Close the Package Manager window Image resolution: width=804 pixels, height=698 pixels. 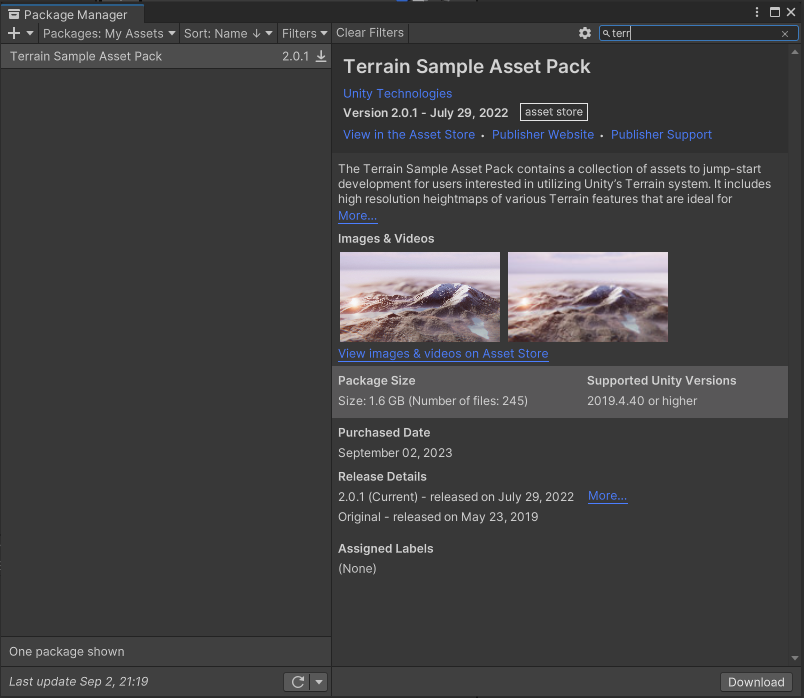point(791,12)
